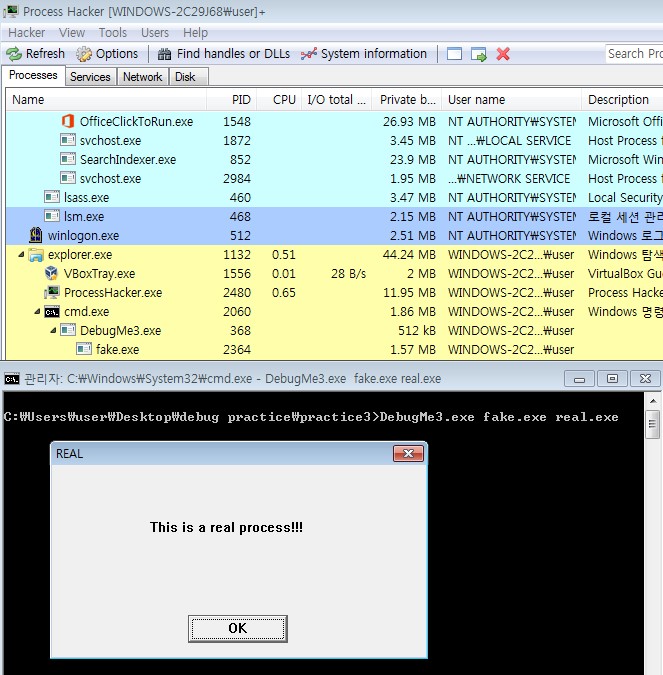Open the Tools menu

click(113, 33)
